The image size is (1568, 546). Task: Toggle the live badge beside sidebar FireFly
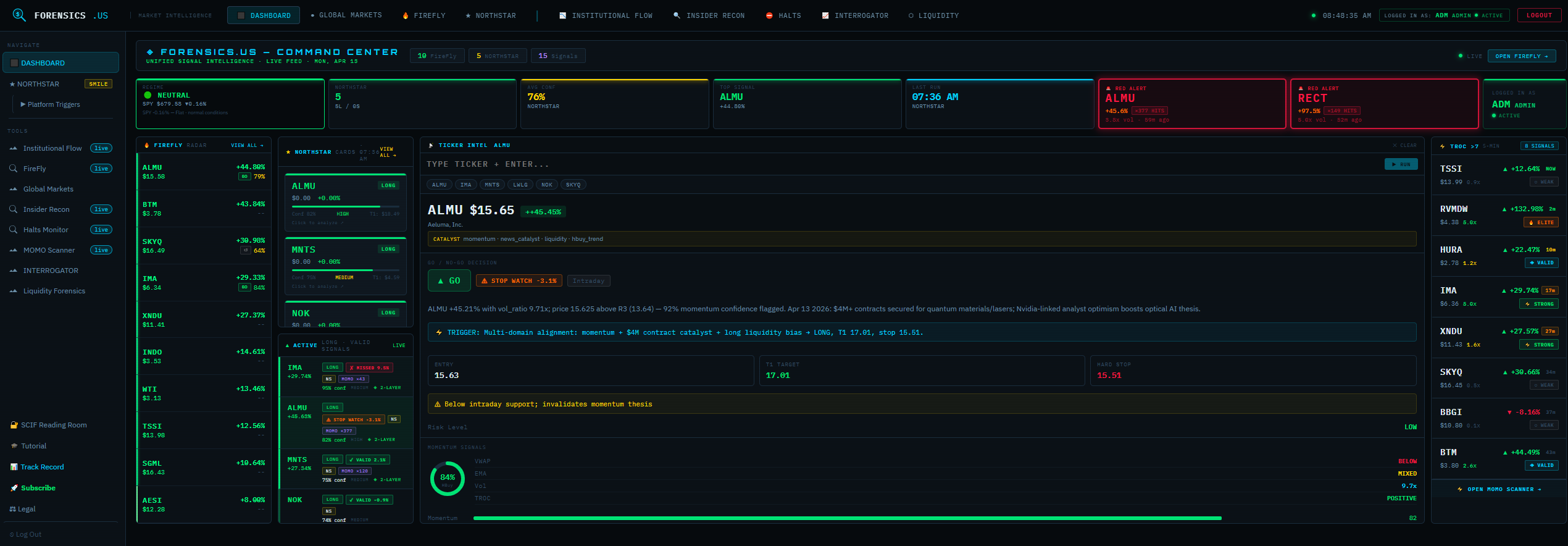[101, 169]
